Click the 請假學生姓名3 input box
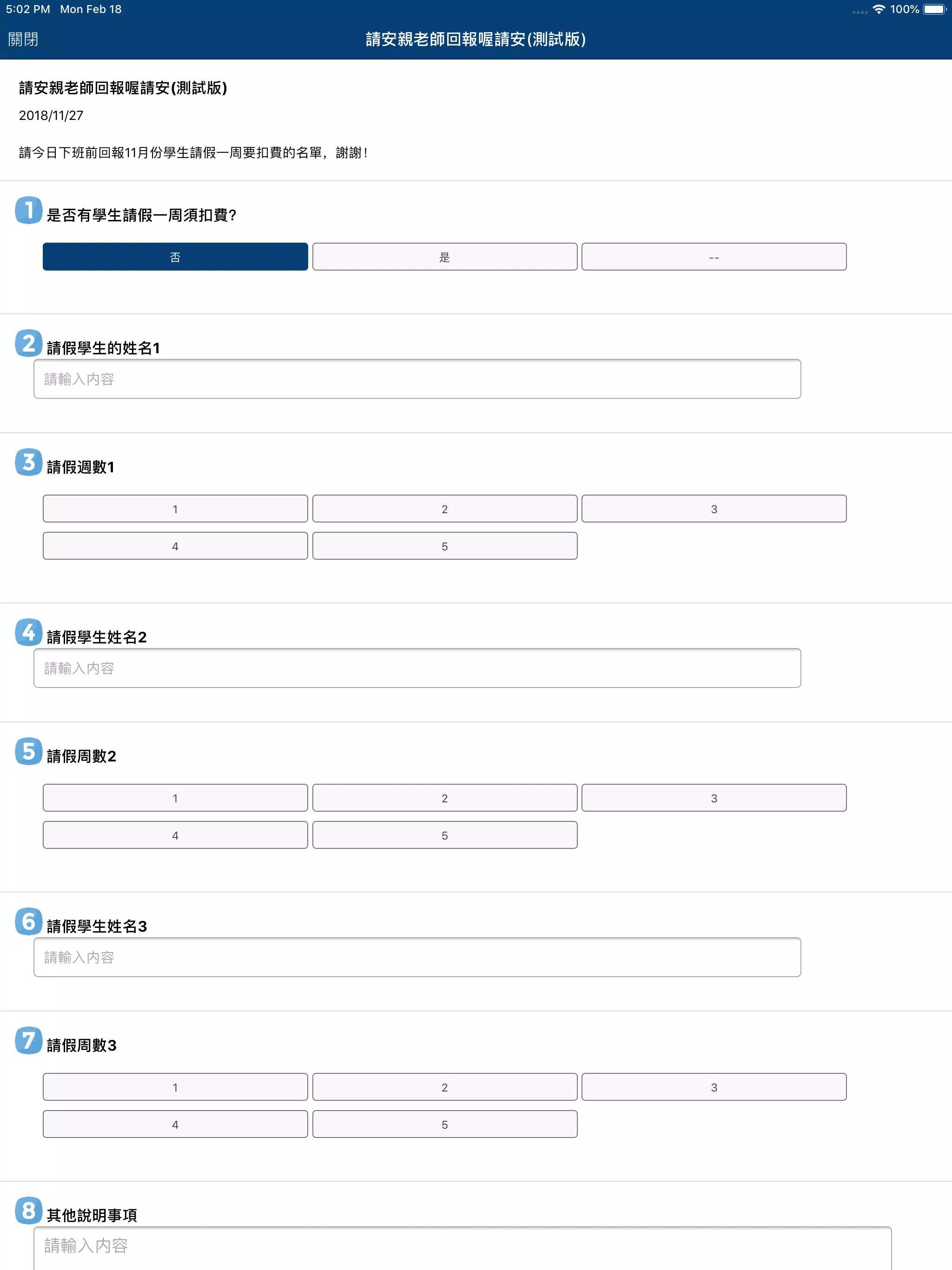952x1270 pixels. [x=417, y=957]
